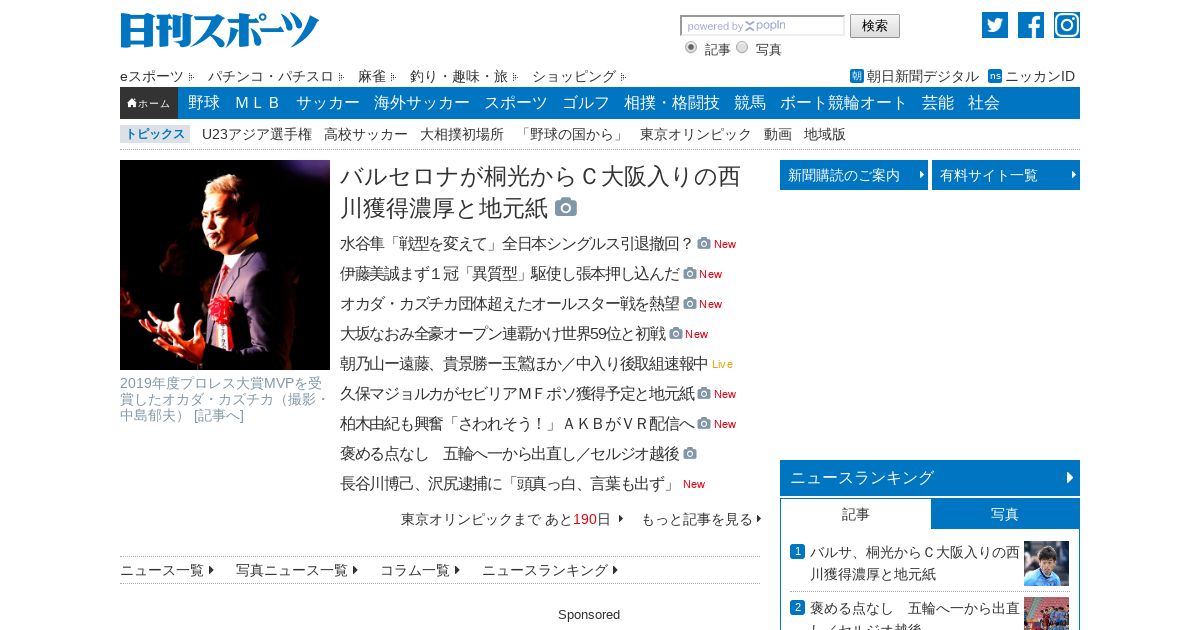Open 朝乃山ー遠藤 live sumo headline
Image resolution: width=1200 pixels, height=630 pixels.
coord(524,363)
